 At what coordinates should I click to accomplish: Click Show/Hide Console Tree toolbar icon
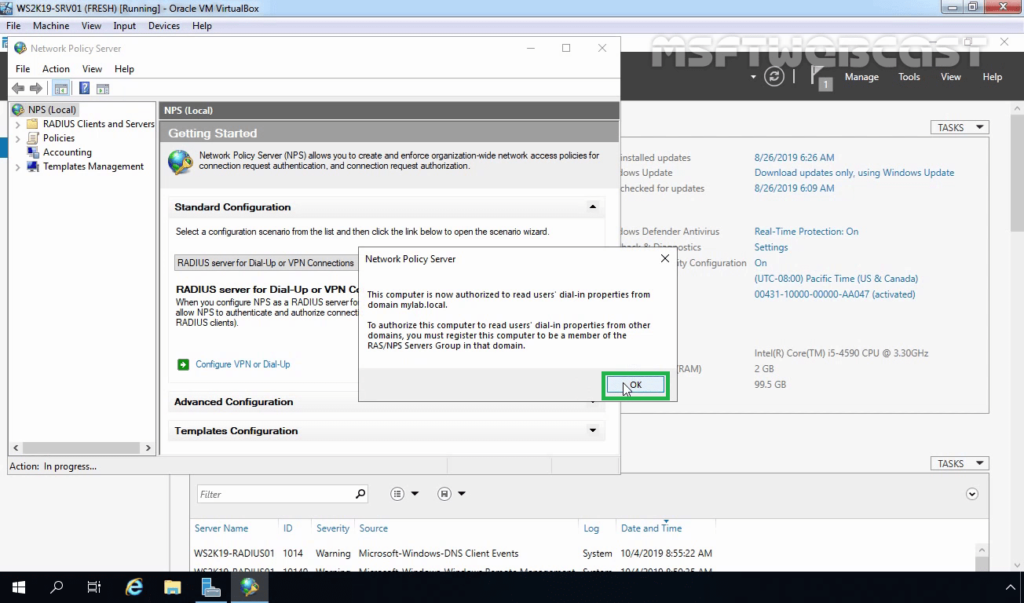61,88
